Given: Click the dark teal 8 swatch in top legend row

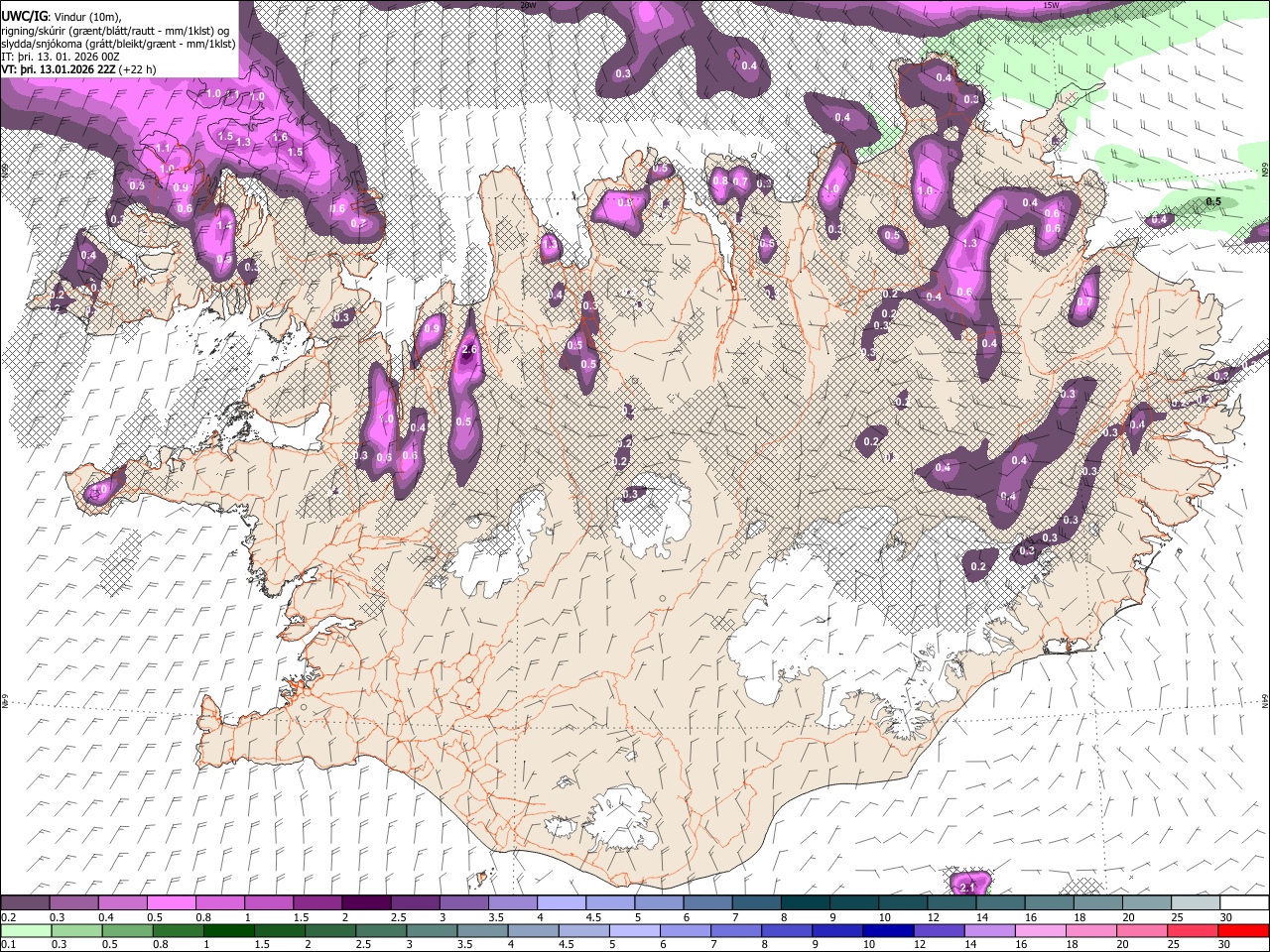Looking at the screenshot, I should (x=804, y=903).
